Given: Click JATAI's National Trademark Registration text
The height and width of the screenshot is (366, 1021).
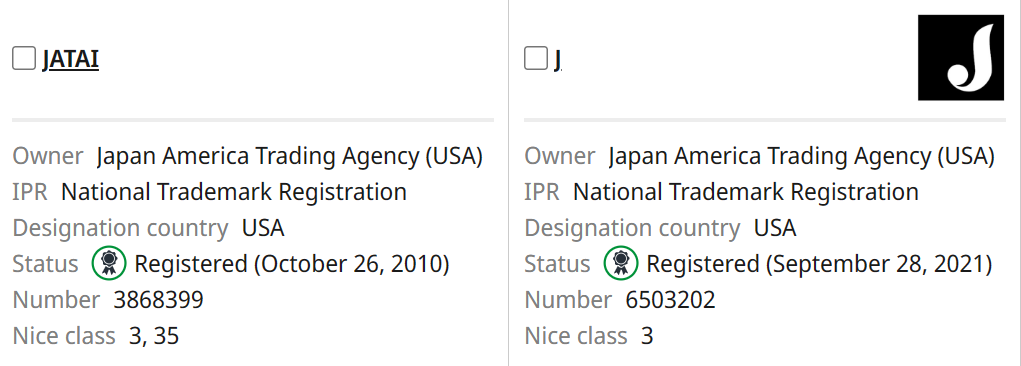Looking at the screenshot, I should coord(234,192).
